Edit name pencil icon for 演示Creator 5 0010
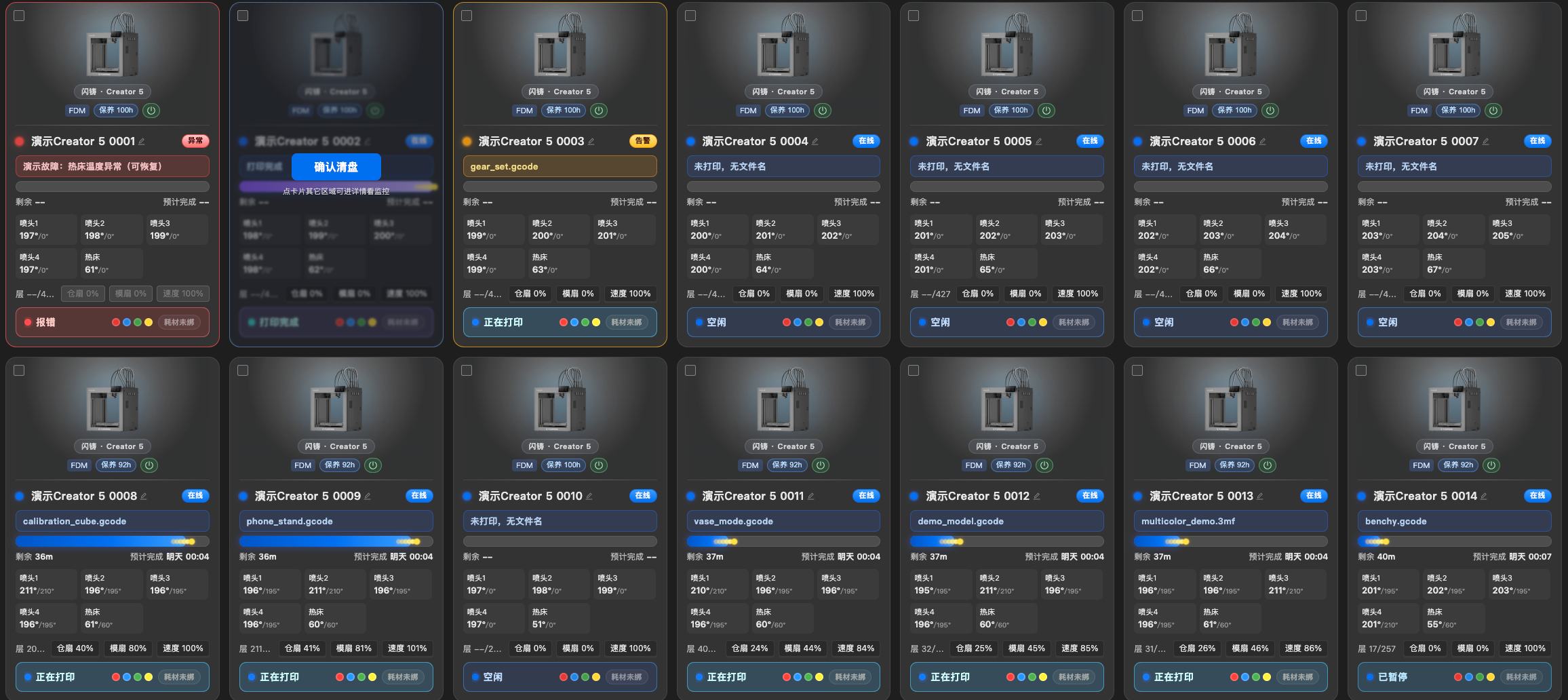Image resolution: width=1568 pixels, height=700 pixels. point(589,497)
